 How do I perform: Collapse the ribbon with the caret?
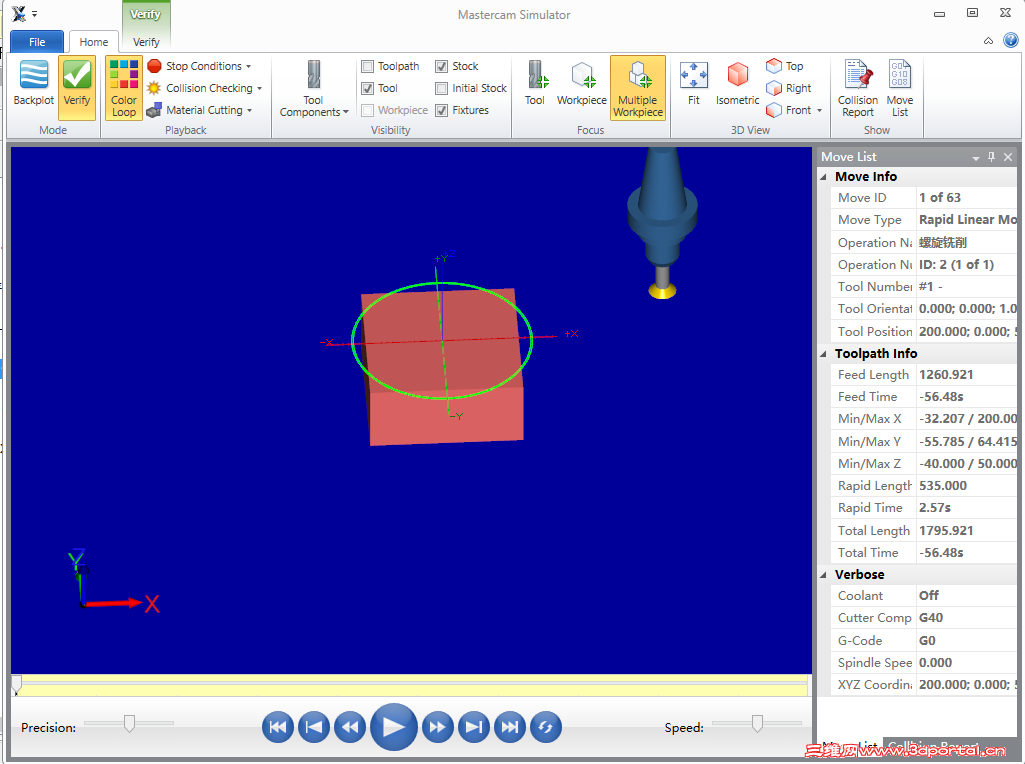[988, 41]
